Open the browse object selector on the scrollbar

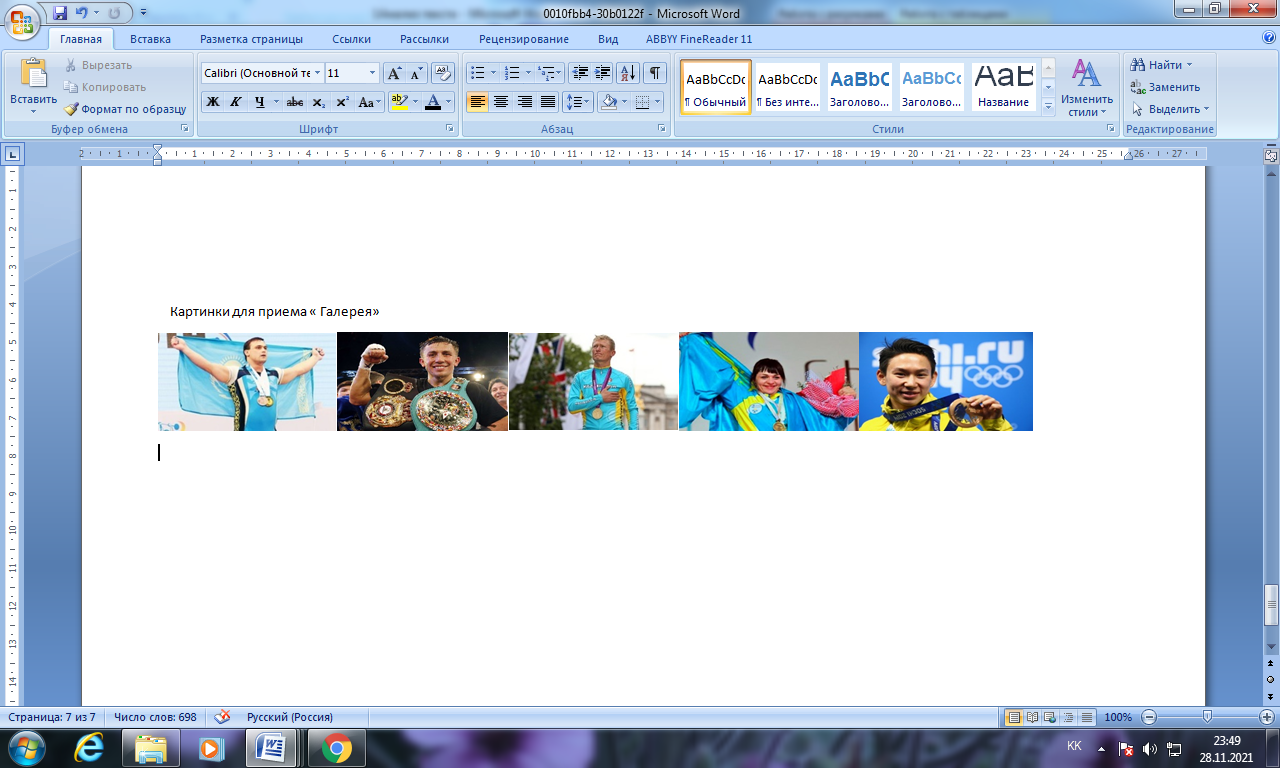[1271, 678]
